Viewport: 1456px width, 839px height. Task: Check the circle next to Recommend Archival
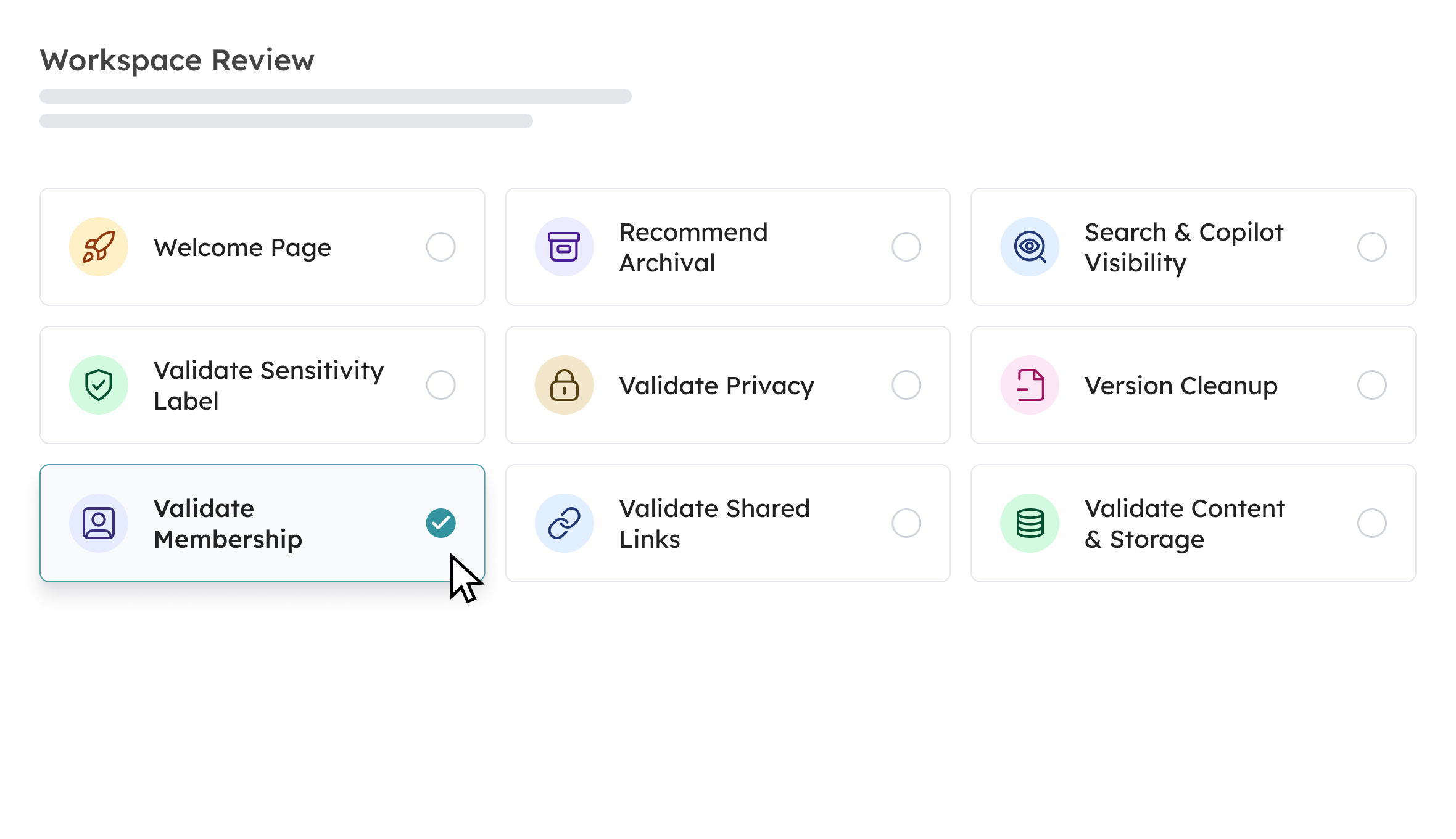pos(906,246)
